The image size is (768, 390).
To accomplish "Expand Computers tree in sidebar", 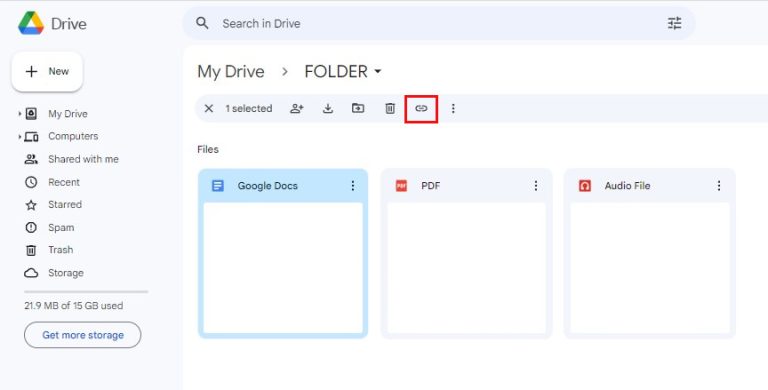I will [x=20, y=136].
